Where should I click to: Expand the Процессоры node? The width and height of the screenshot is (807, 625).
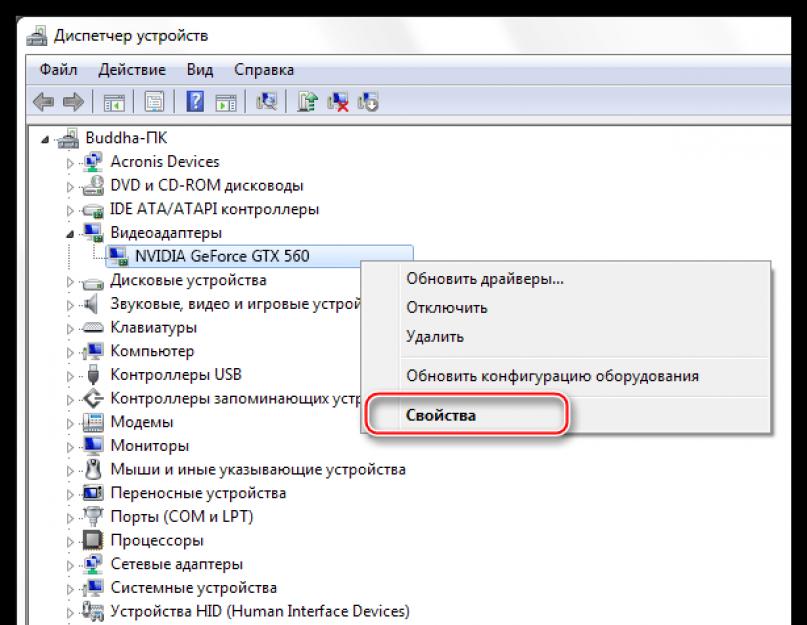click(x=70, y=541)
